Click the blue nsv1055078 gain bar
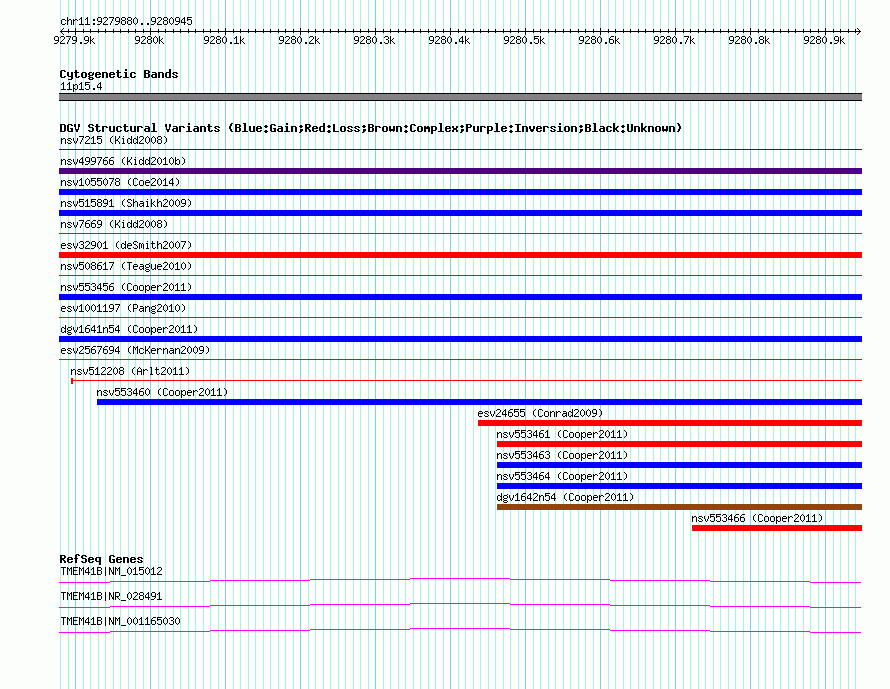The width and height of the screenshot is (890, 689). (x=460, y=192)
